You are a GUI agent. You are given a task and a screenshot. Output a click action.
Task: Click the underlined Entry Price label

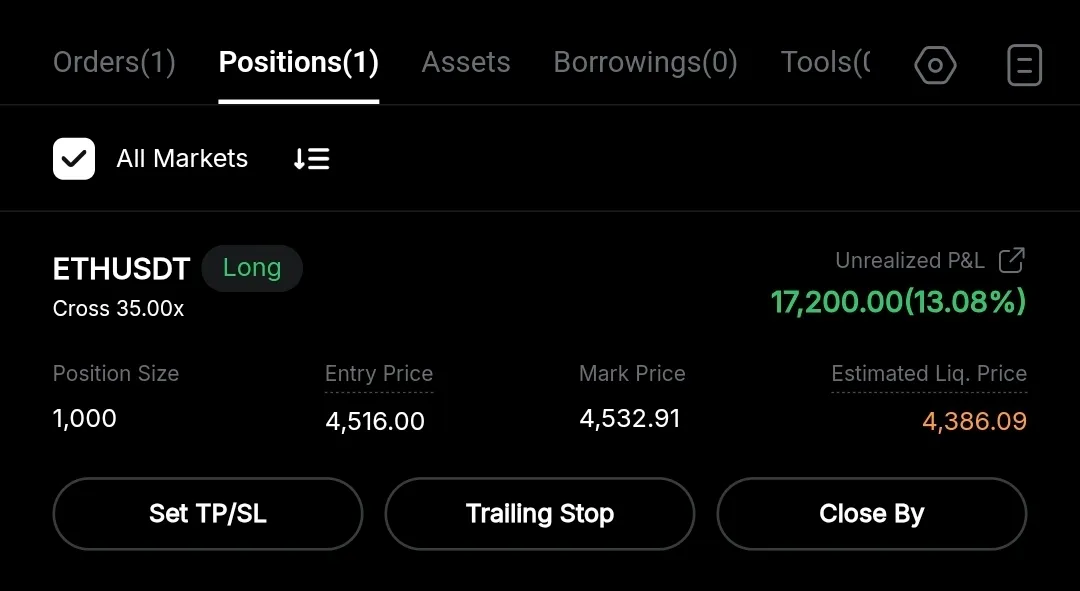pos(379,374)
